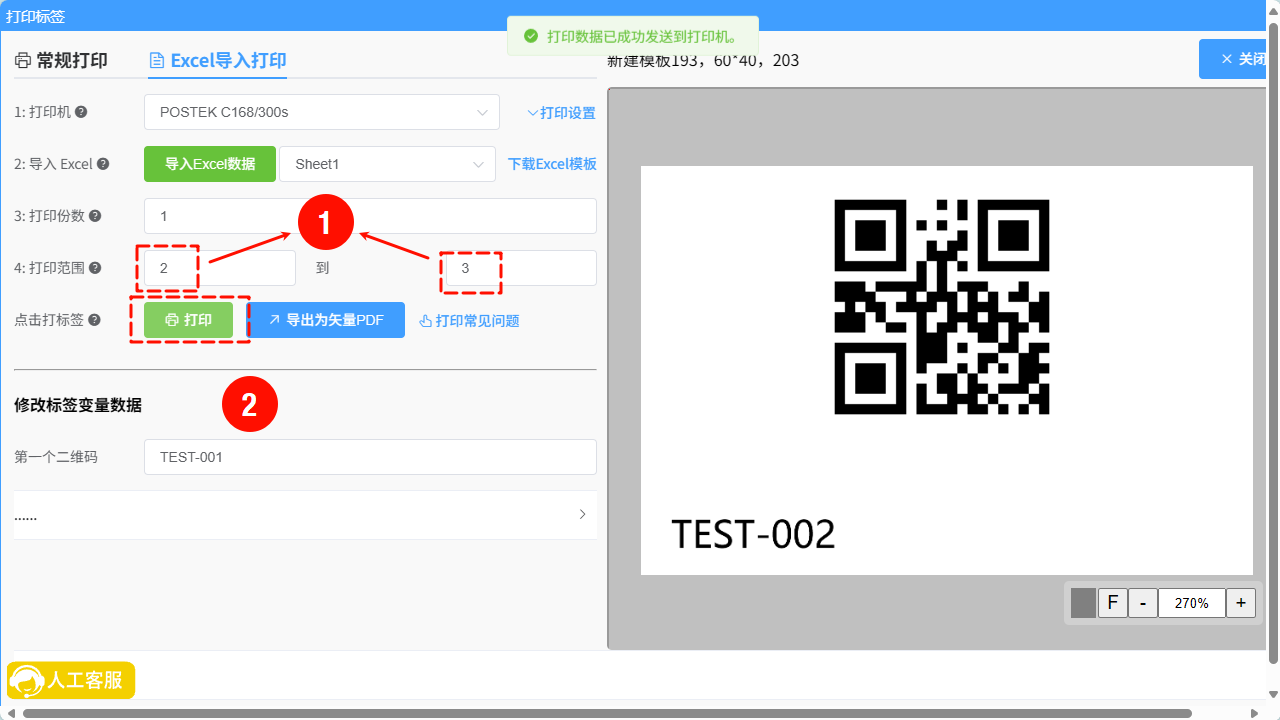Click the 关闭 close button
The image size is (1280, 720).
(x=1234, y=59)
